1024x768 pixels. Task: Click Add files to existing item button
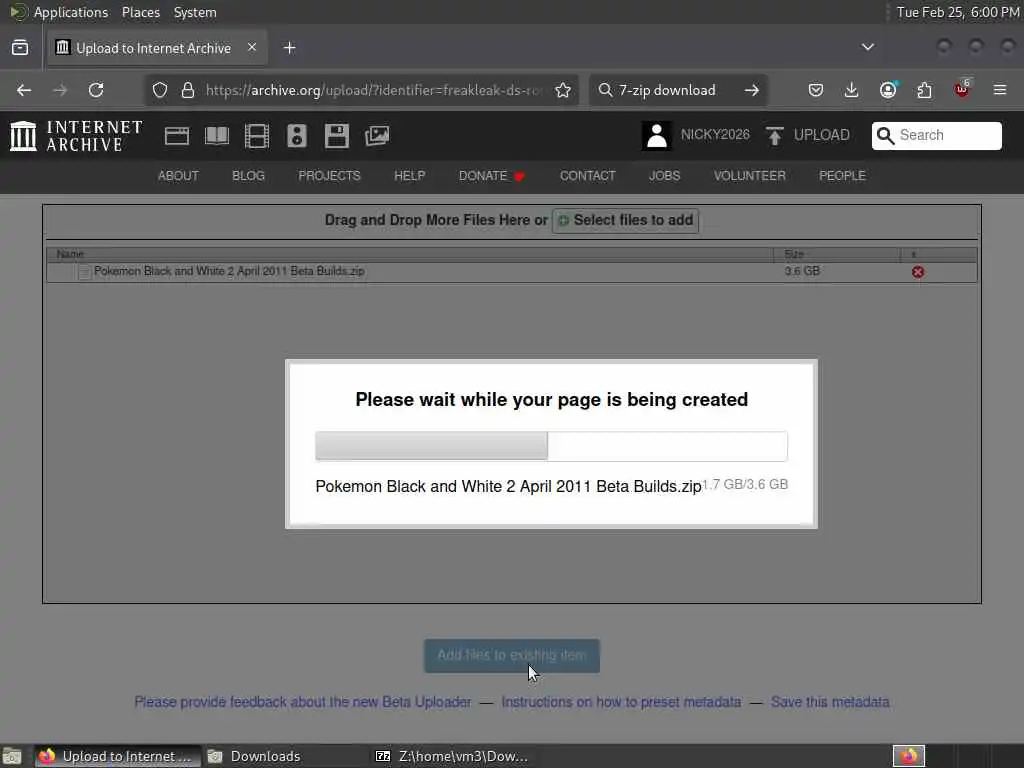(x=512, y=655)
